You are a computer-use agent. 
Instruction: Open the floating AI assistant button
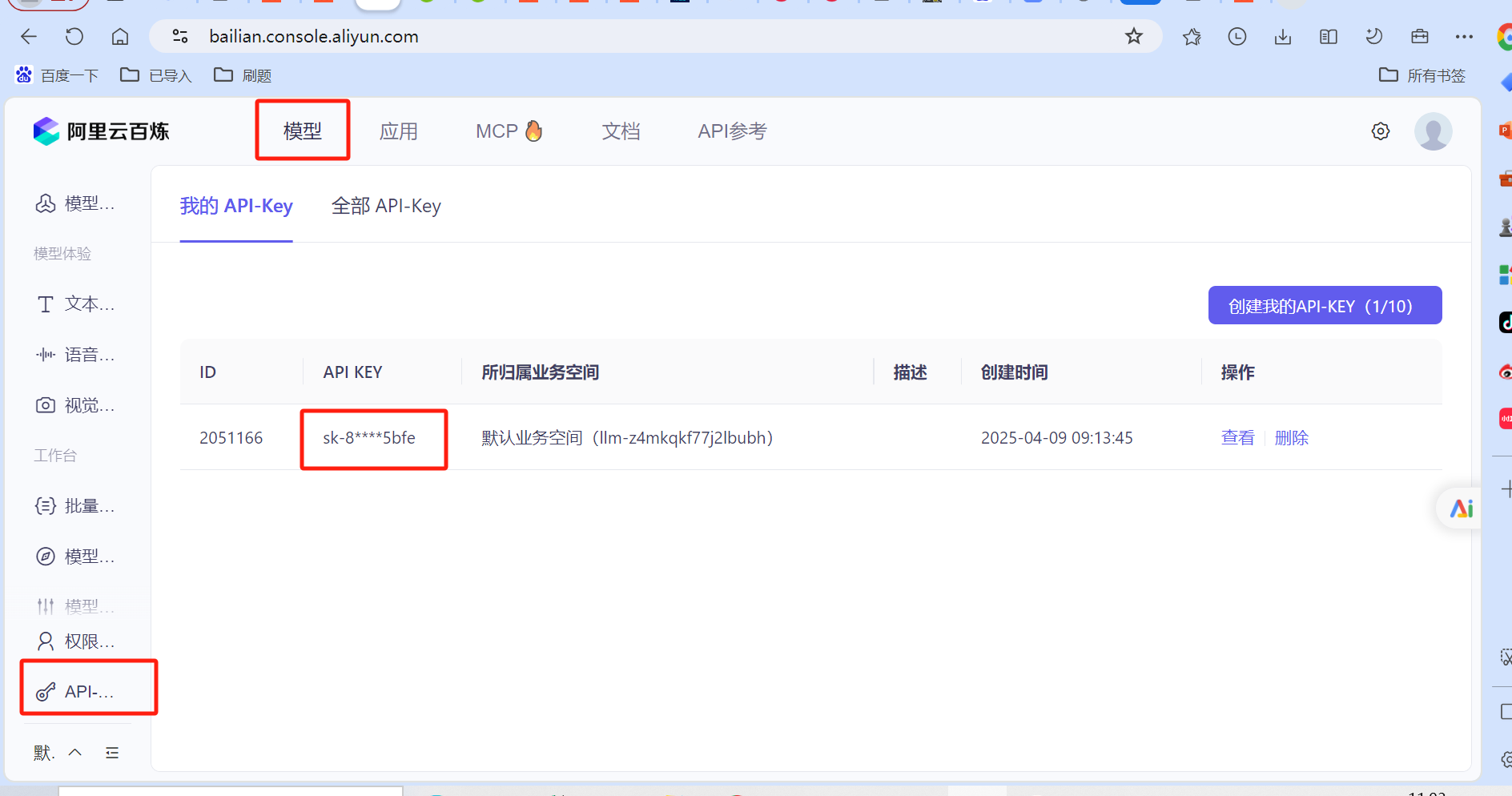pos(1461,508)
